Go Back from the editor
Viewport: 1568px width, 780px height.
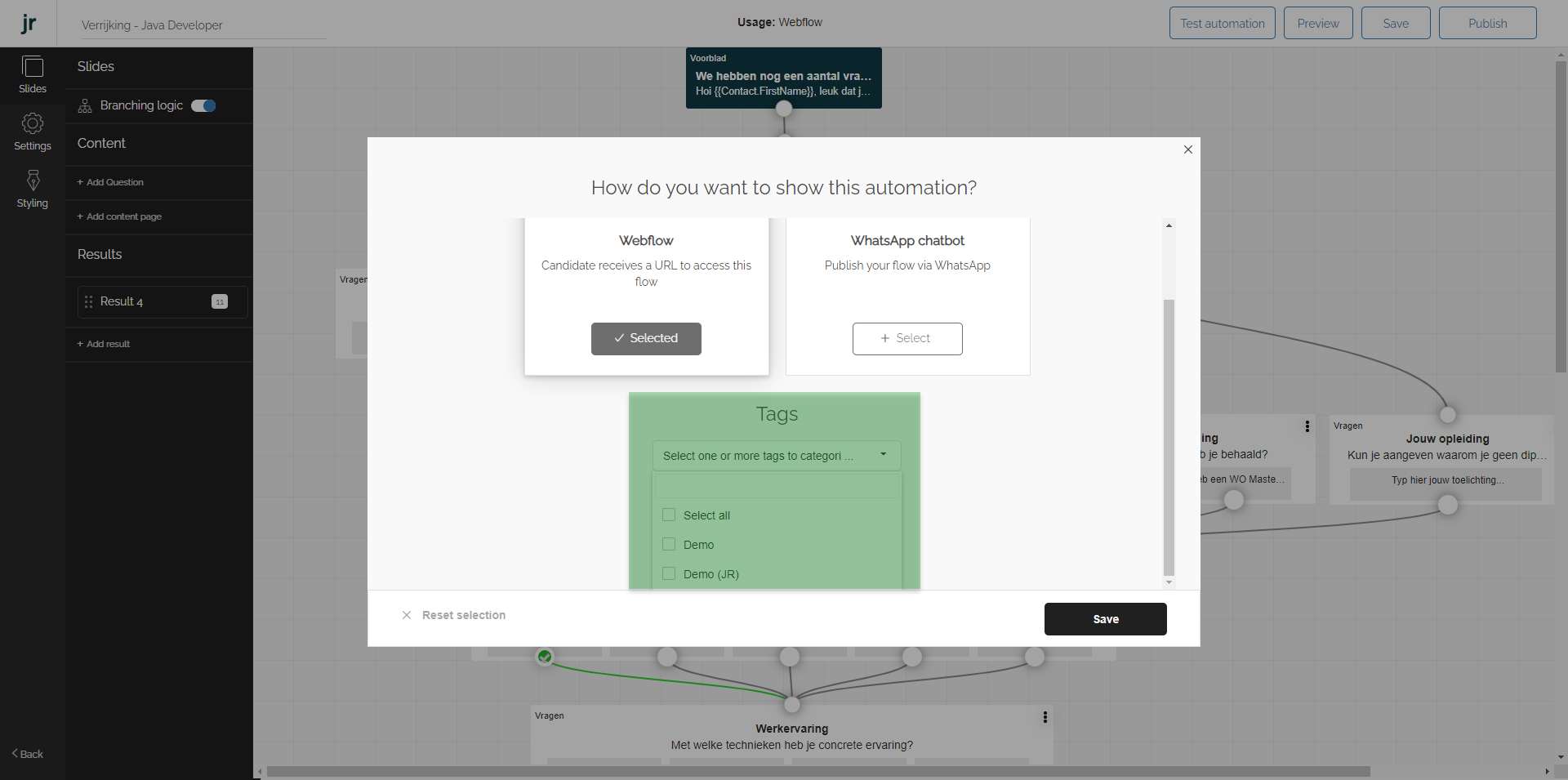pyautogui.click(x=28, y=754)
